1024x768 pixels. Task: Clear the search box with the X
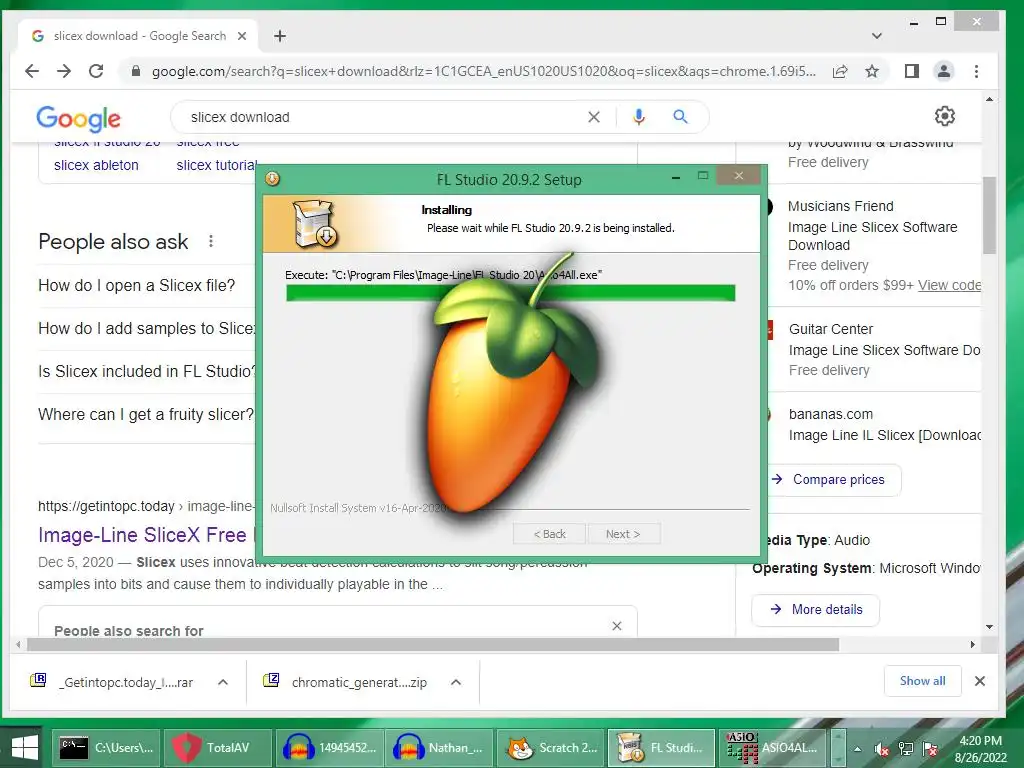(594, 117)
